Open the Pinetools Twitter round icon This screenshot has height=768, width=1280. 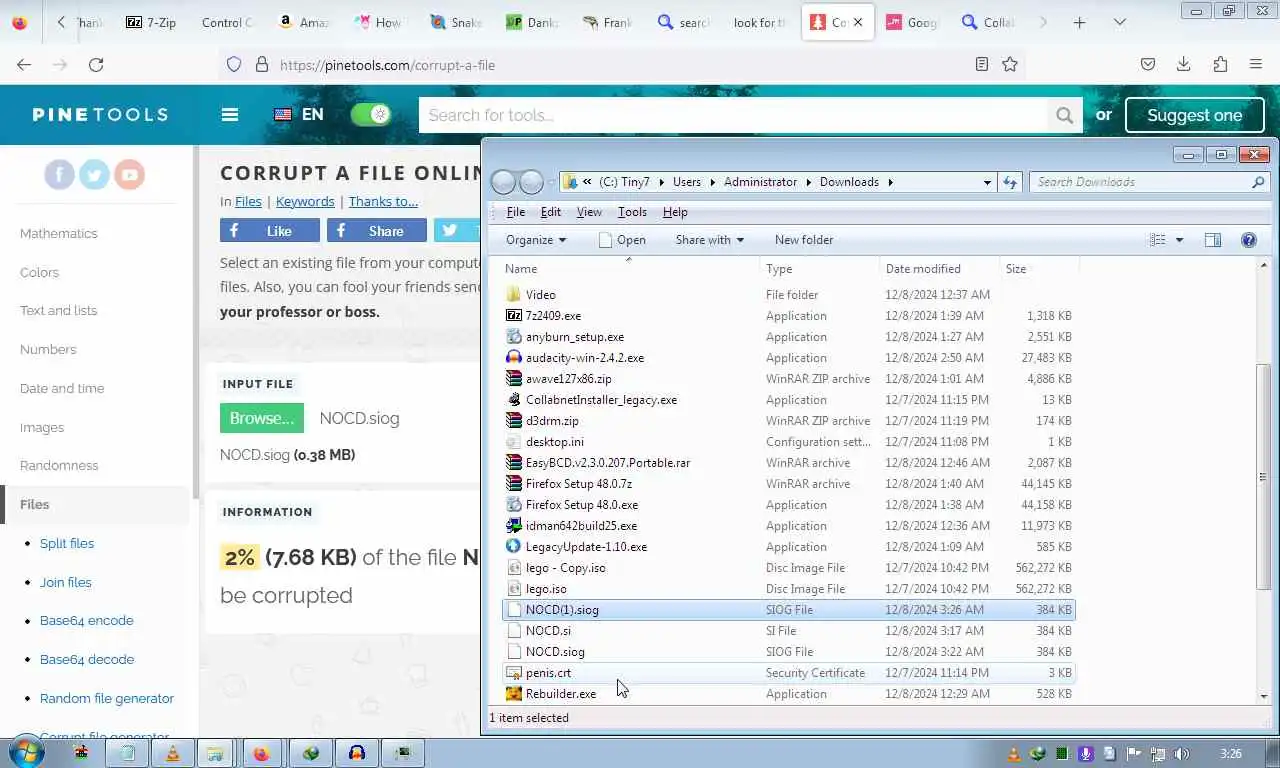pyautogui.click(x=94, y=175)
